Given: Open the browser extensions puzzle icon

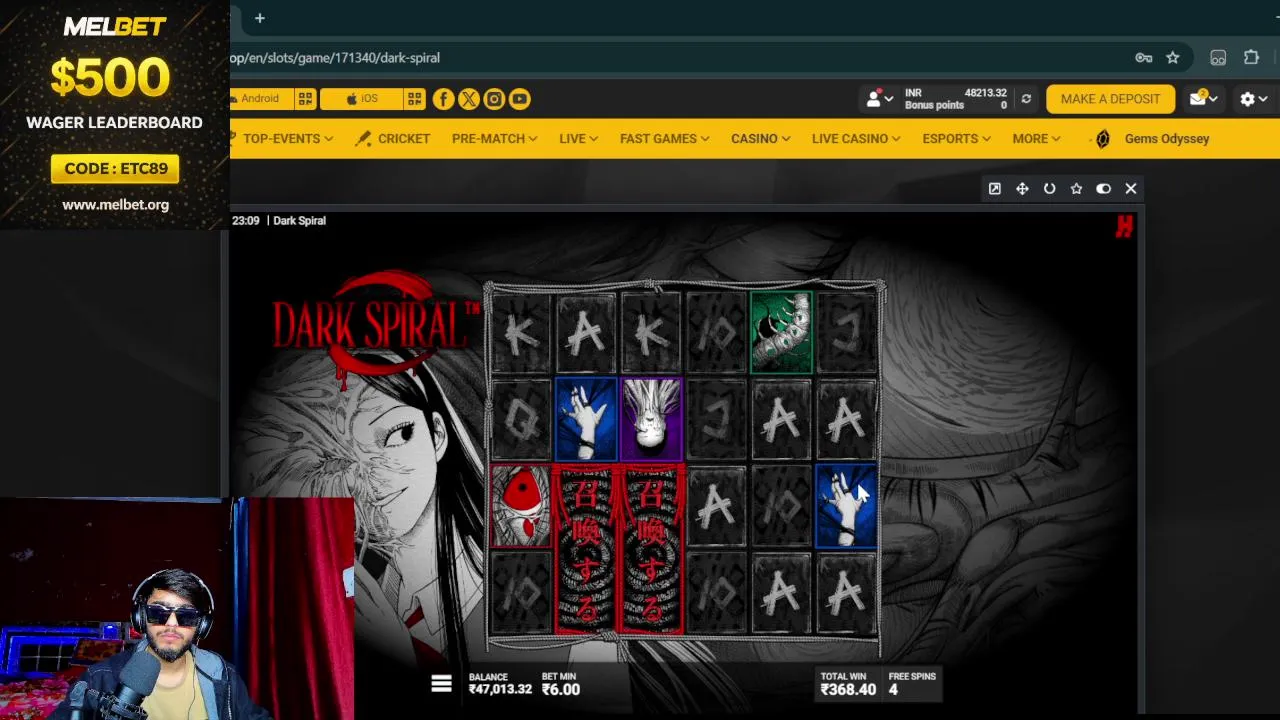Looking at the screenshot, I should [x=1251, y=58].
